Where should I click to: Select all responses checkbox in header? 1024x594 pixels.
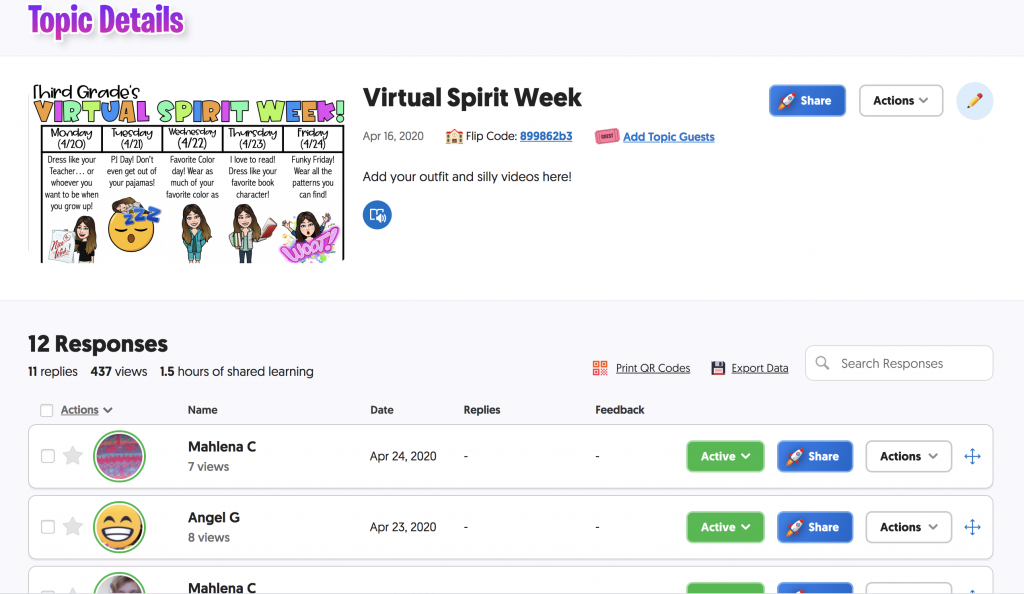coord(46,410)
